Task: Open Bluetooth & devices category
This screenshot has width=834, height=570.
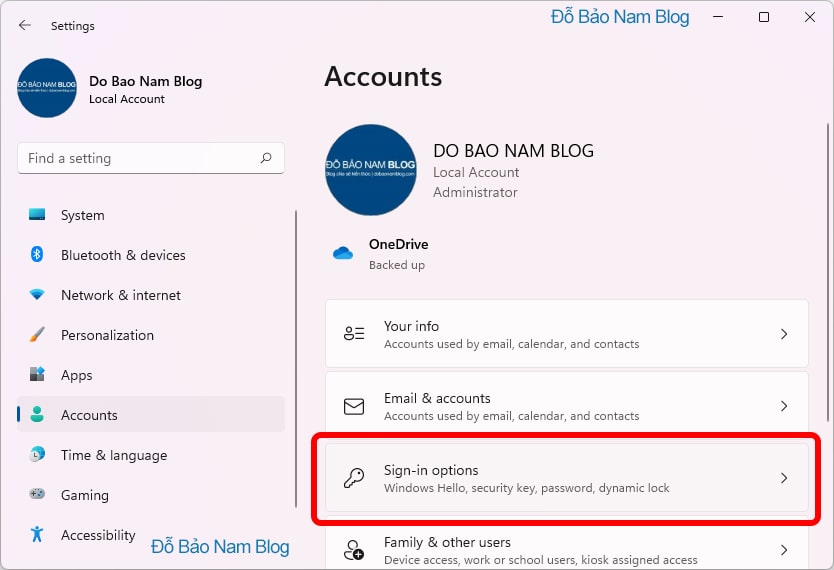Action: (151, 255)
